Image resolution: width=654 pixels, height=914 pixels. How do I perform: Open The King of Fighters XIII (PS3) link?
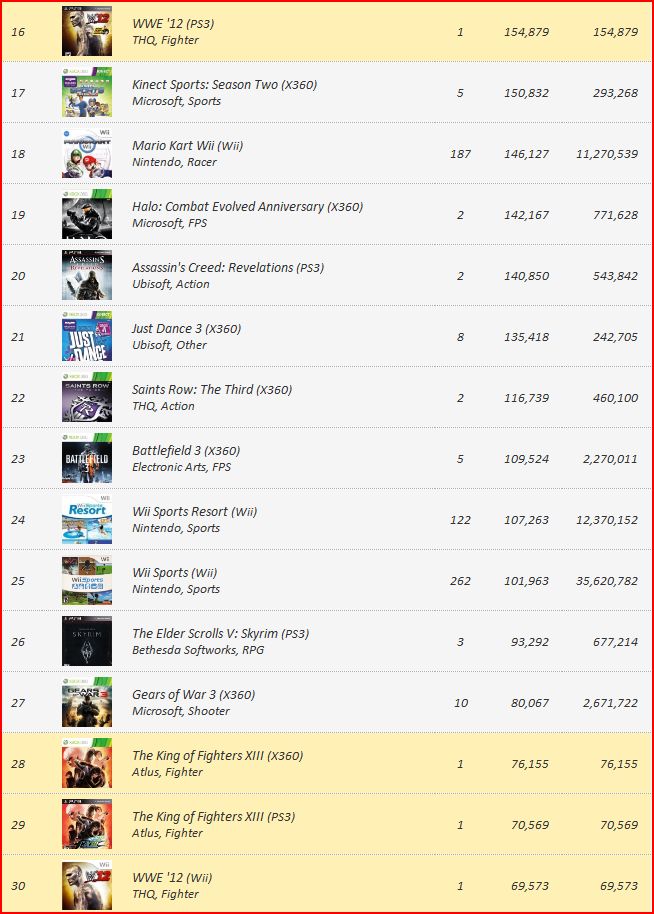(214, 816)
